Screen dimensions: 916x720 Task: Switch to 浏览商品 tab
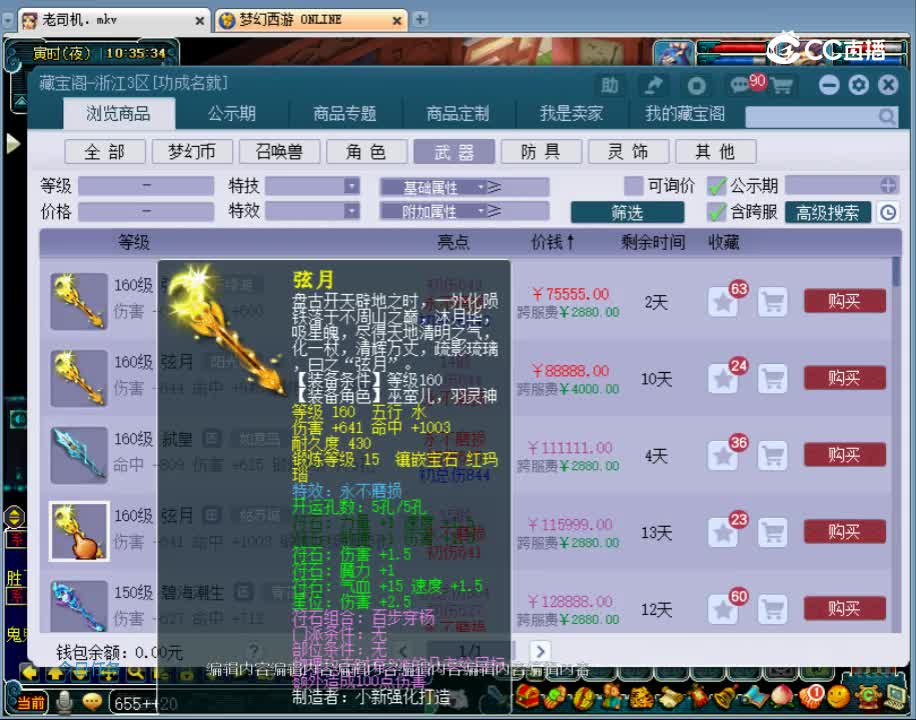pyautogui.click(x=119, y=113)
